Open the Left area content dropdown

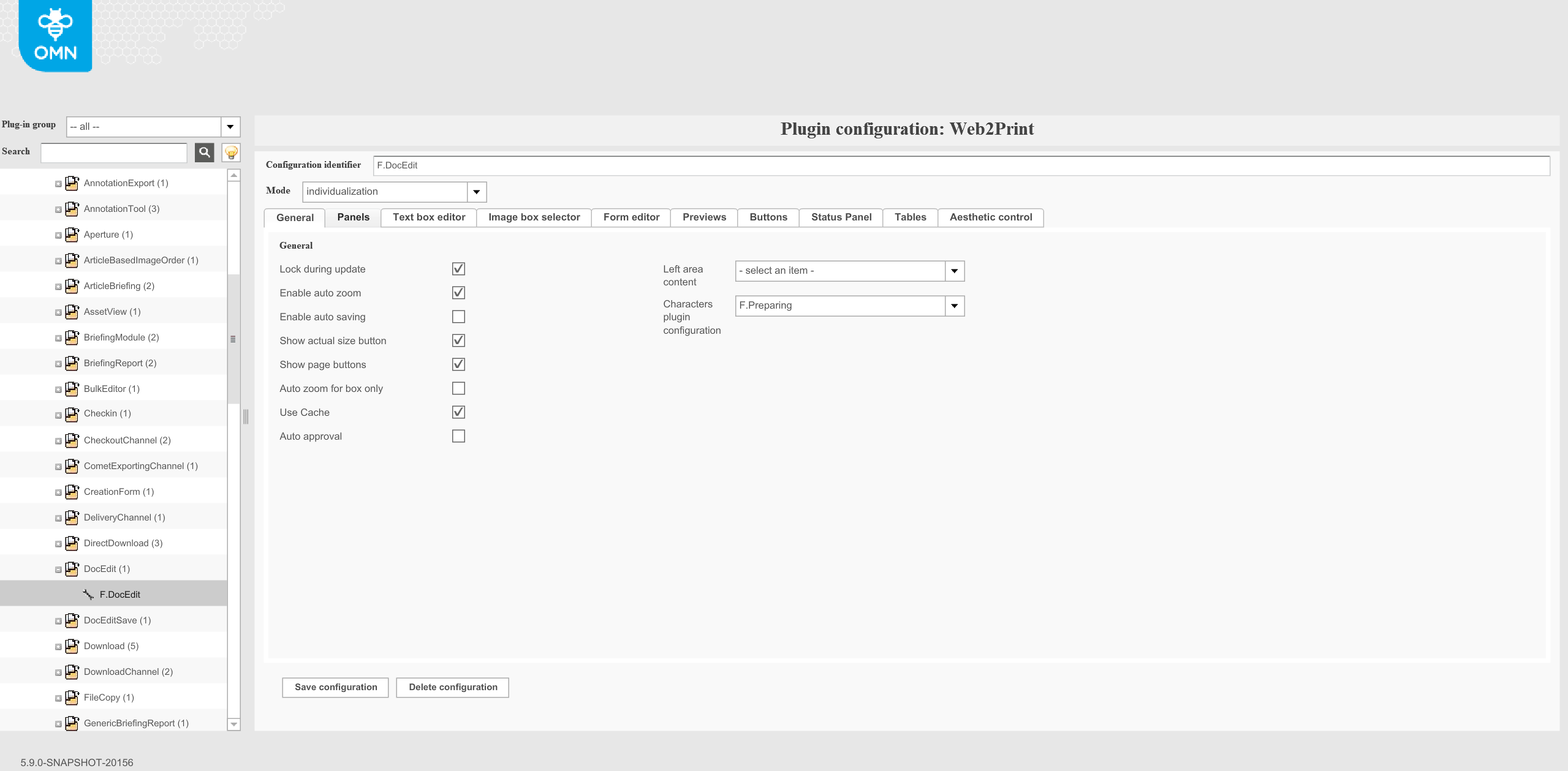click(x=954, y=271)
